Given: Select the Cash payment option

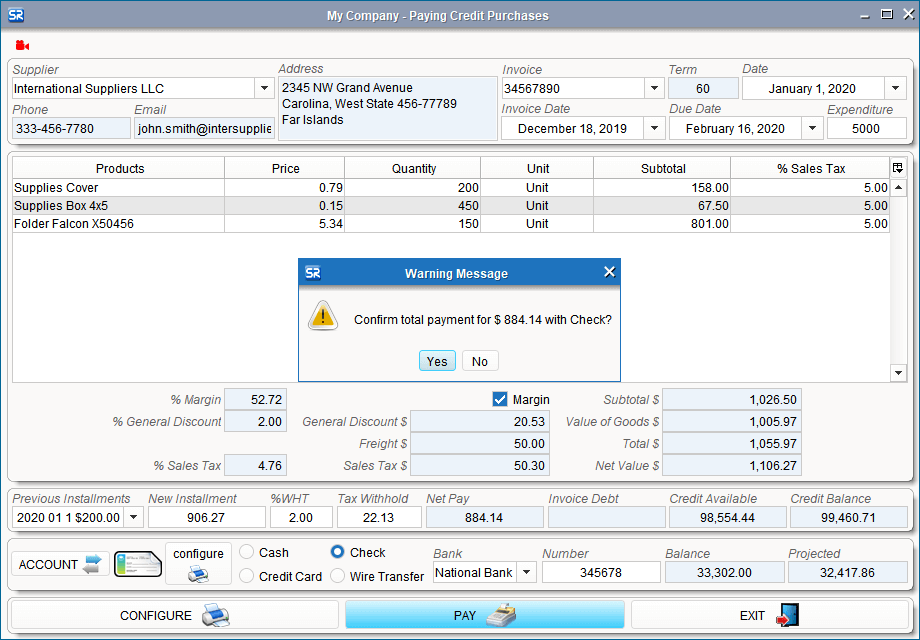Looking at the screenshot, I should (x=247, y=552).
